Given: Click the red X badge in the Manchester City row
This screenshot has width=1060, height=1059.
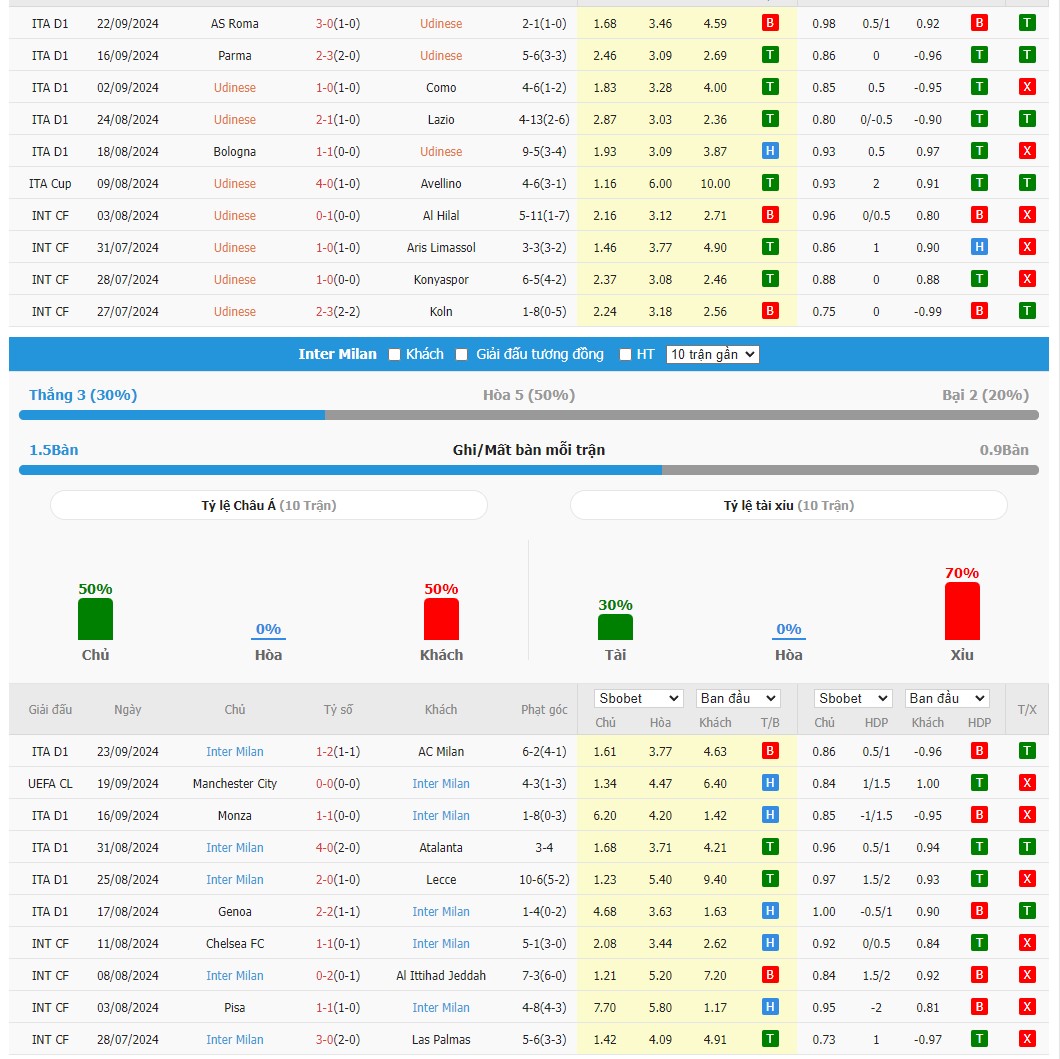Looking at the screenshot, I should click(x=1026, y=783).
